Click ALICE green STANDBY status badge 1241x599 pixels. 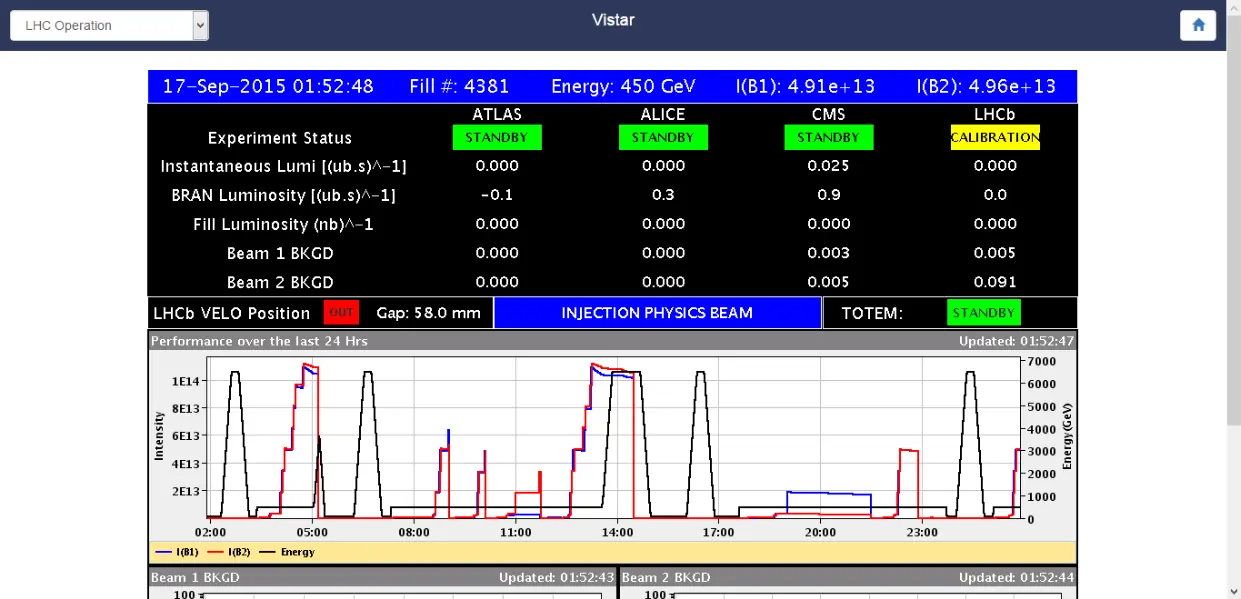tap(663, 137)
